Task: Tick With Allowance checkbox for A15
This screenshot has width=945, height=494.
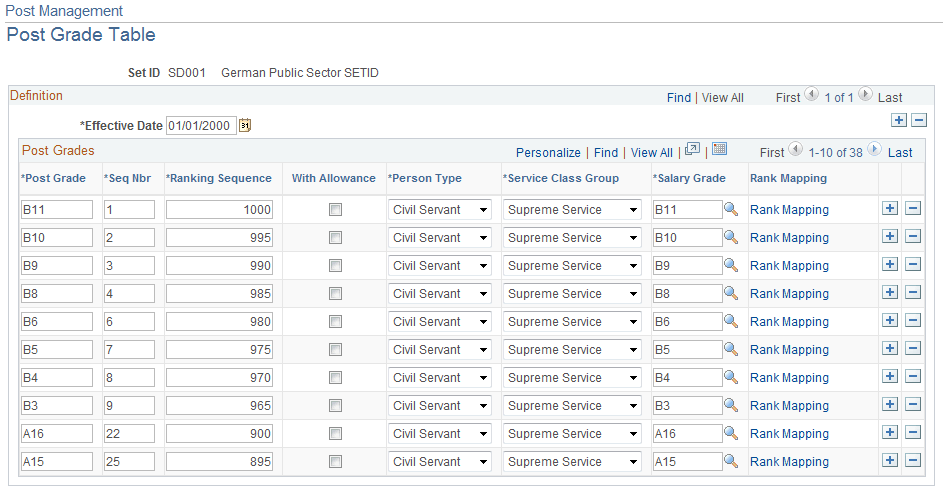Action: click(335, 461)
